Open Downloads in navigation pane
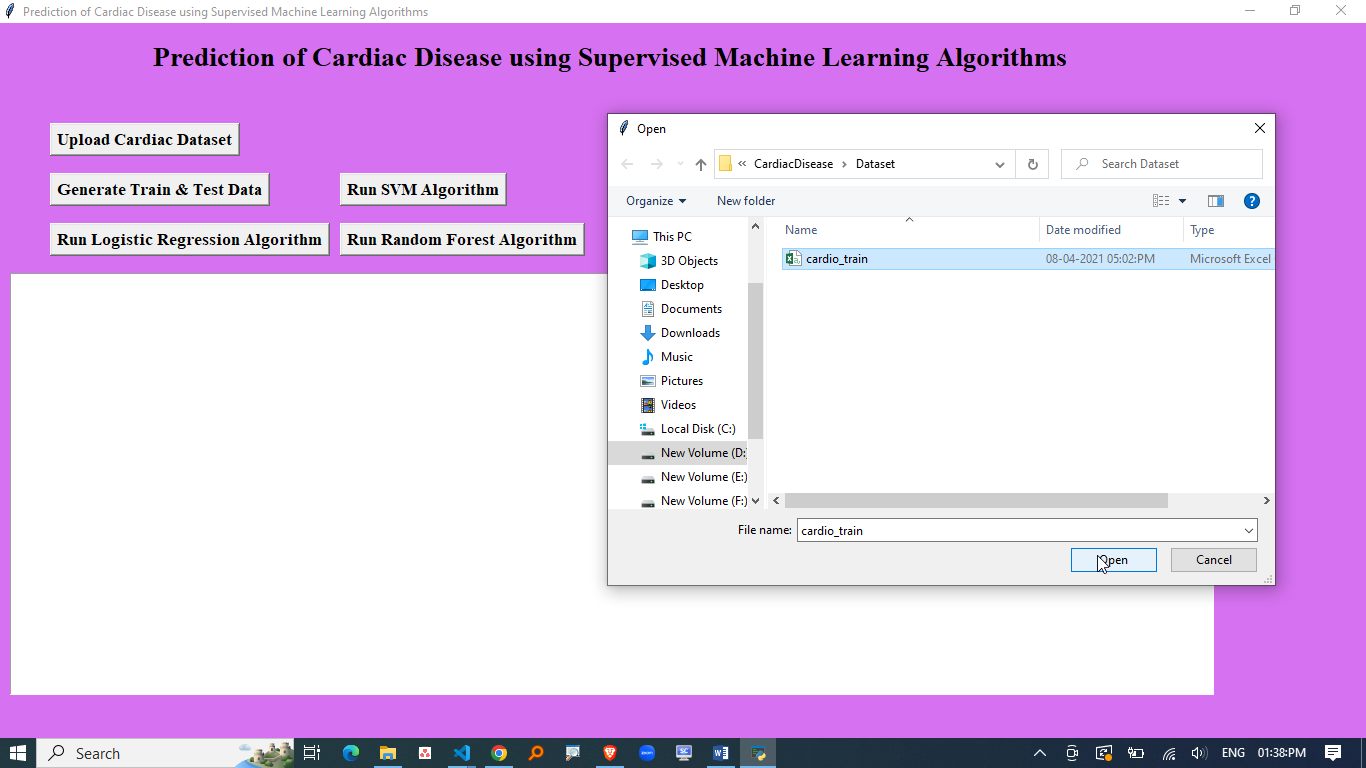 pyautogui.click(x=690, y=333)
